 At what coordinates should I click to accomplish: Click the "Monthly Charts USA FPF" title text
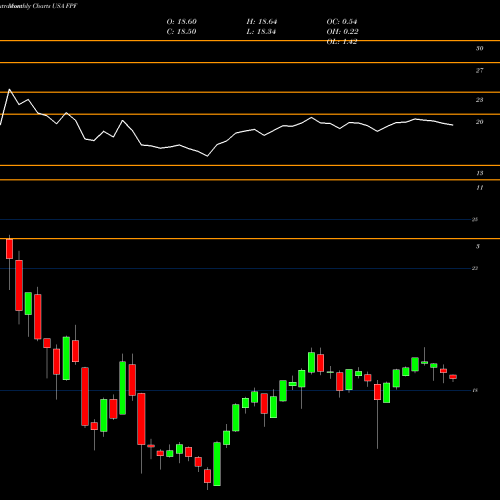[x=43, y=6]
